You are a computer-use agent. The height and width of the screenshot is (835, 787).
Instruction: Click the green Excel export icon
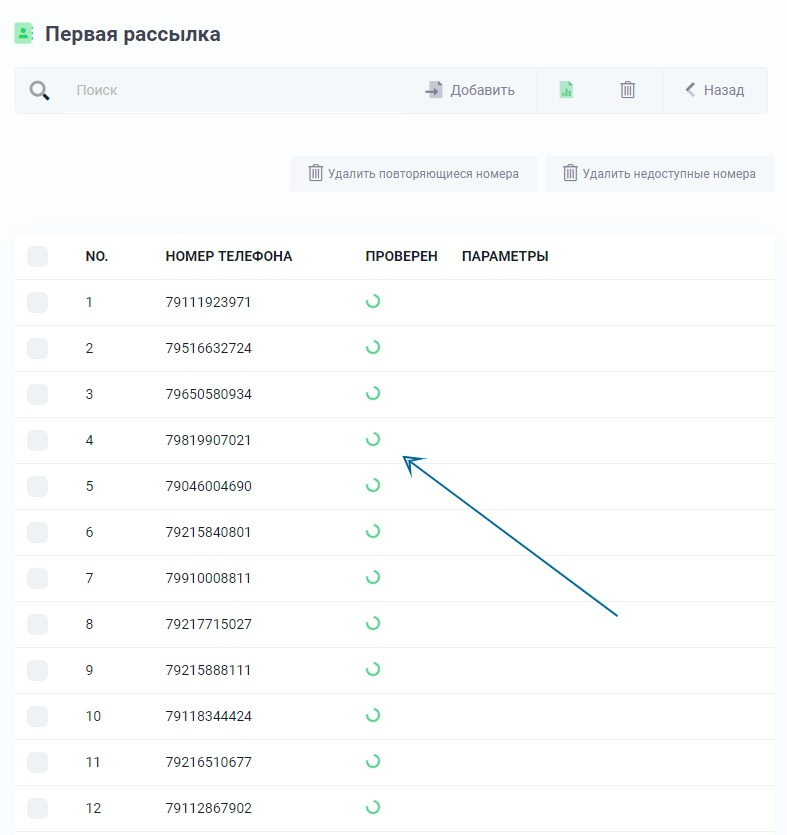point(566,90)
